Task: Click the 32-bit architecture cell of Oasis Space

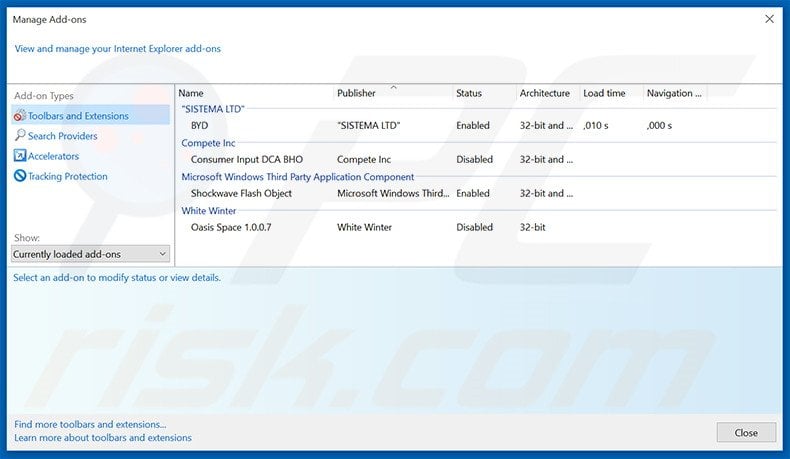Action: pos(533,227)
